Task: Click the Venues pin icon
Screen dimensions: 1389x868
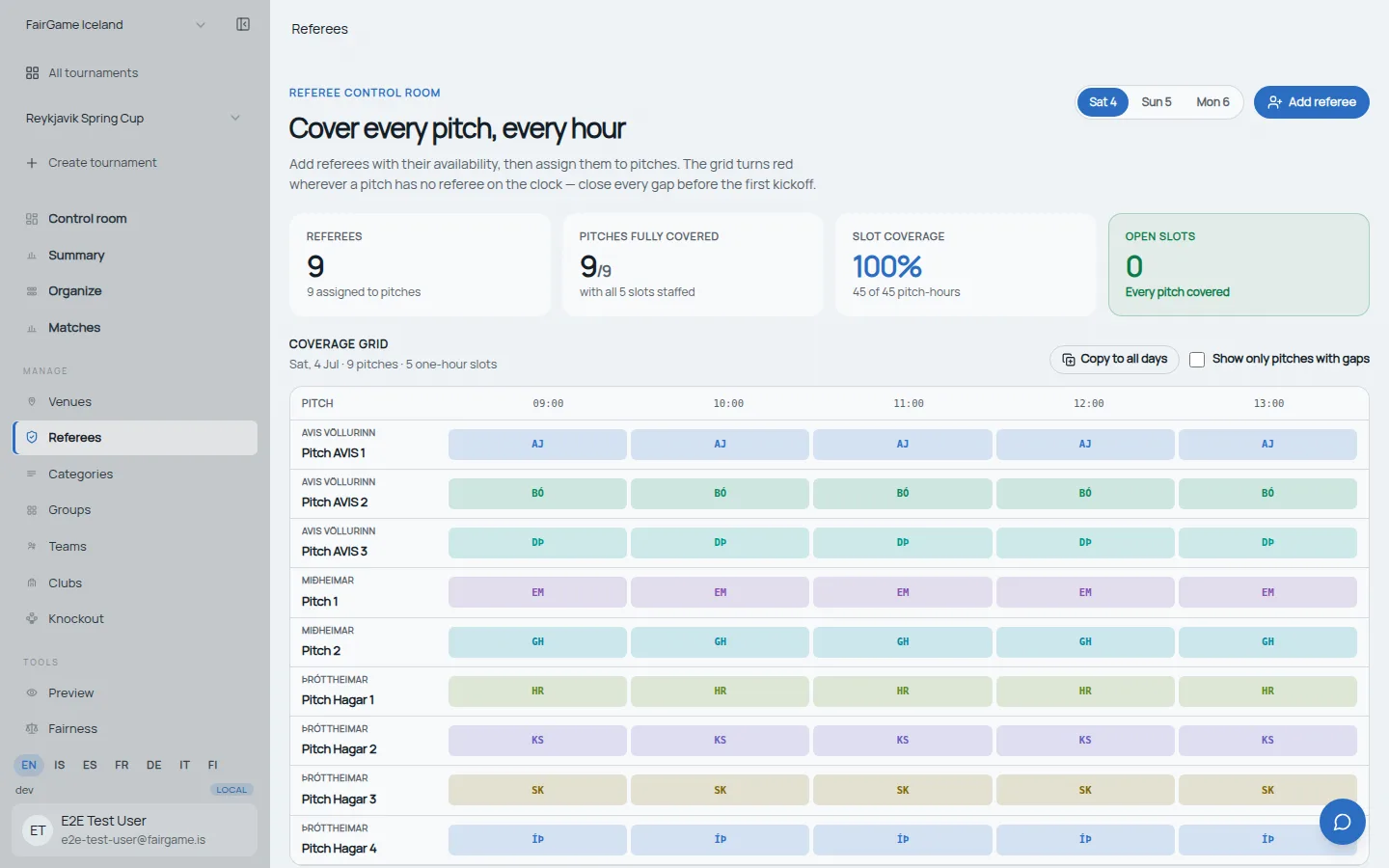Action: click(32, 402)
